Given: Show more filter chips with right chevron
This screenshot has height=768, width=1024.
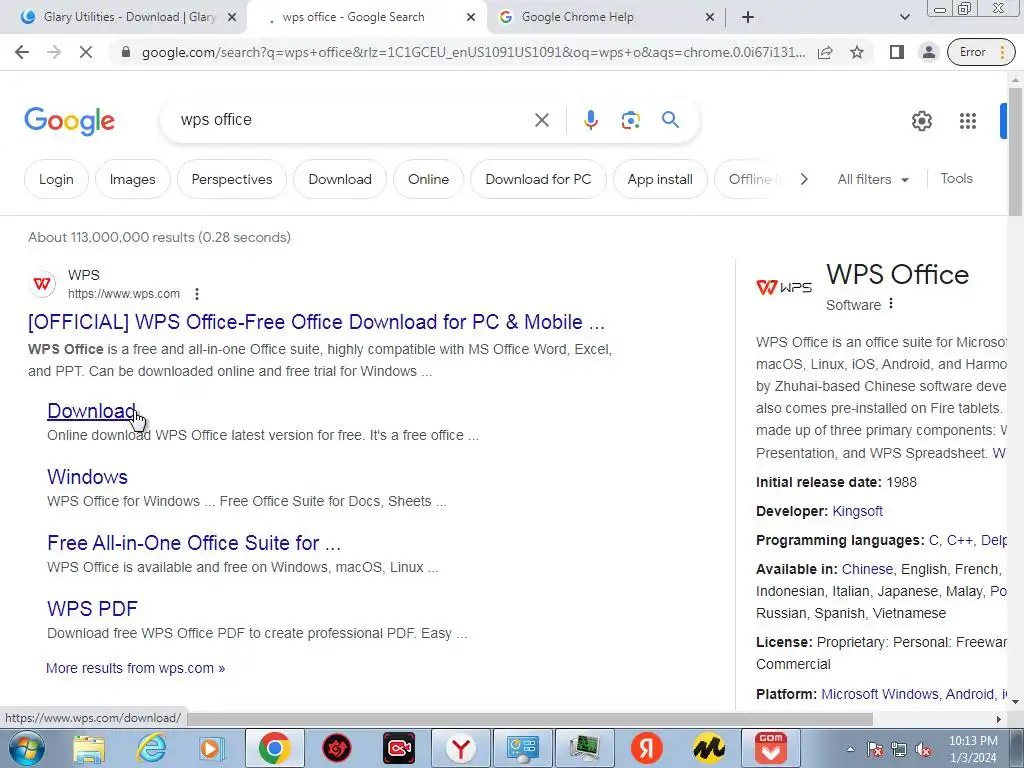Looking at the screenshot, I should click(804, 179).
